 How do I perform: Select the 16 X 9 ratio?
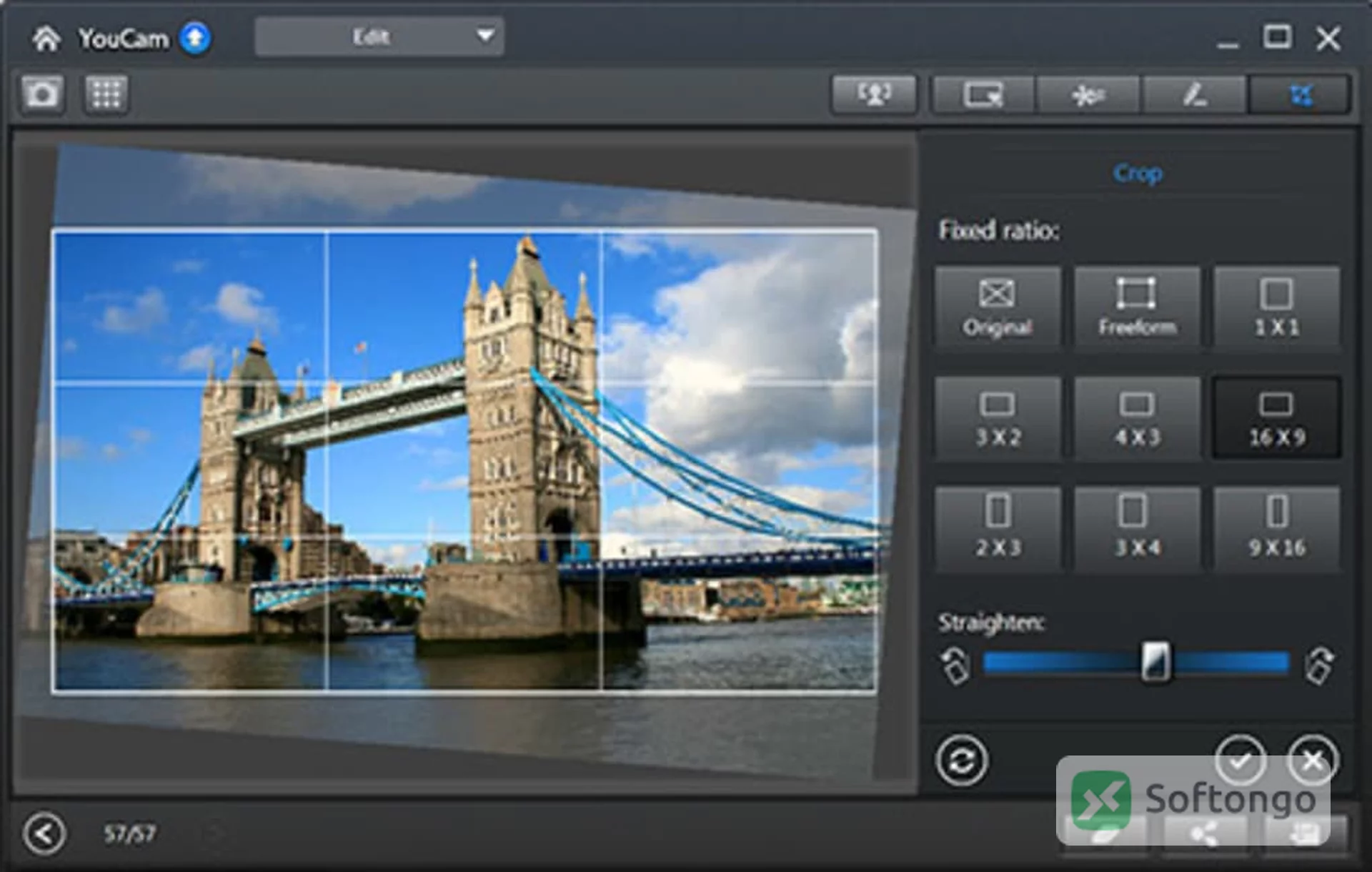click(x=1276, y=418)
